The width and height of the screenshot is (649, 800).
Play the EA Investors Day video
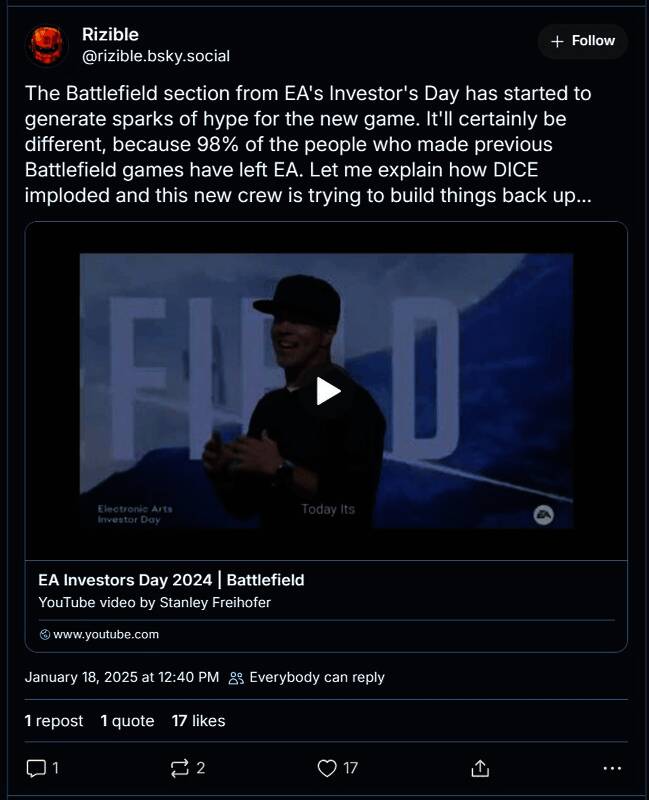click(x=327, y=390)
